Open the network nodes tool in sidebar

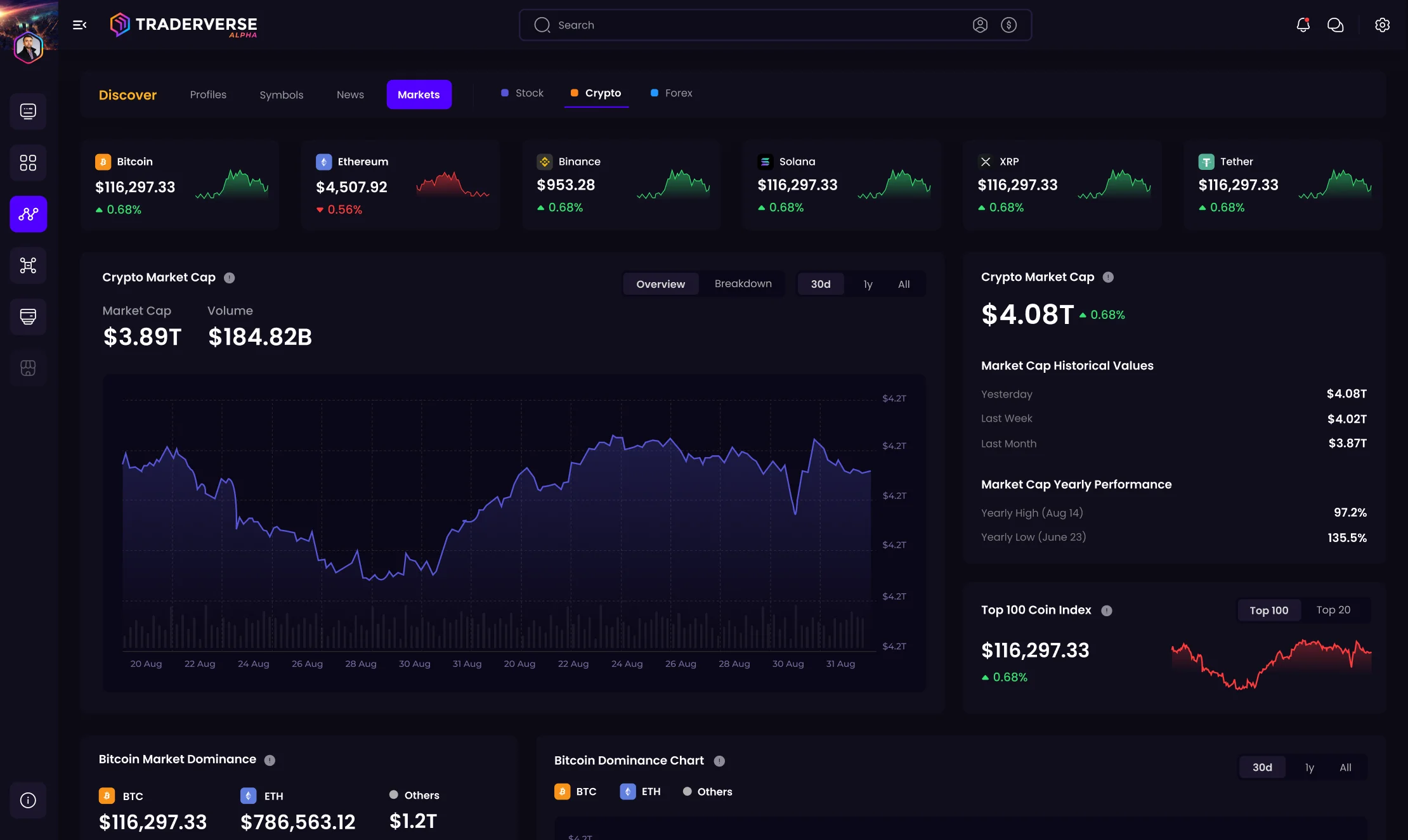(28, 265)
